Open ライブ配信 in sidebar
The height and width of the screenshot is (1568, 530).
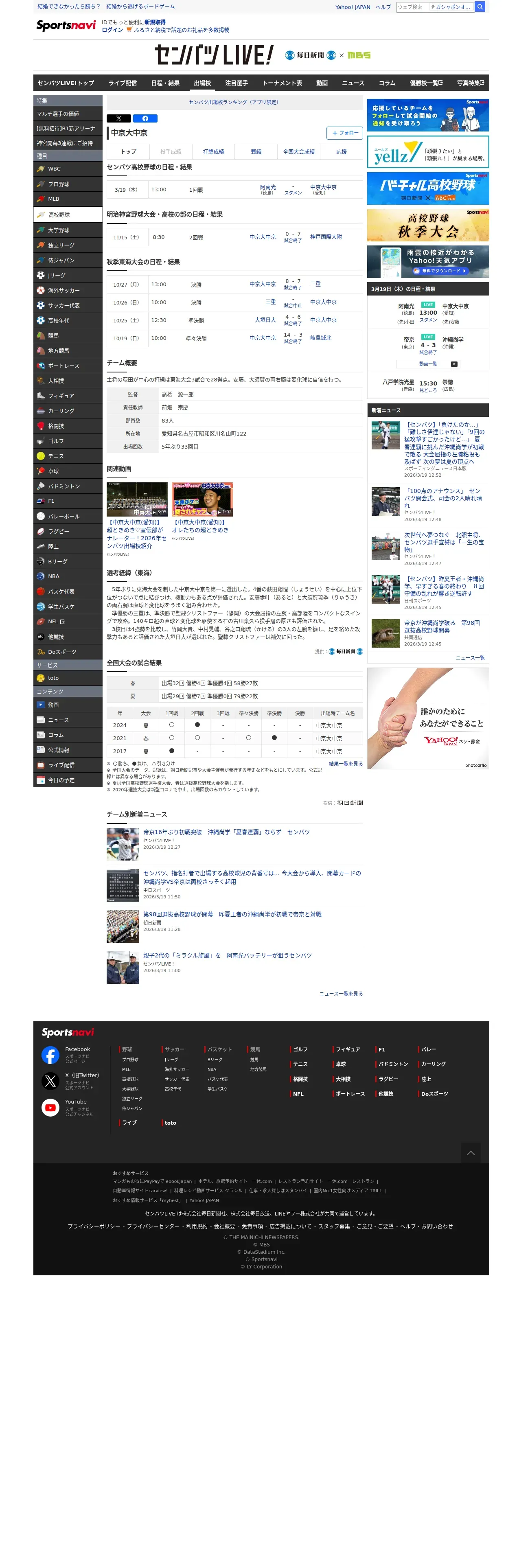click(x=68, y=765)
